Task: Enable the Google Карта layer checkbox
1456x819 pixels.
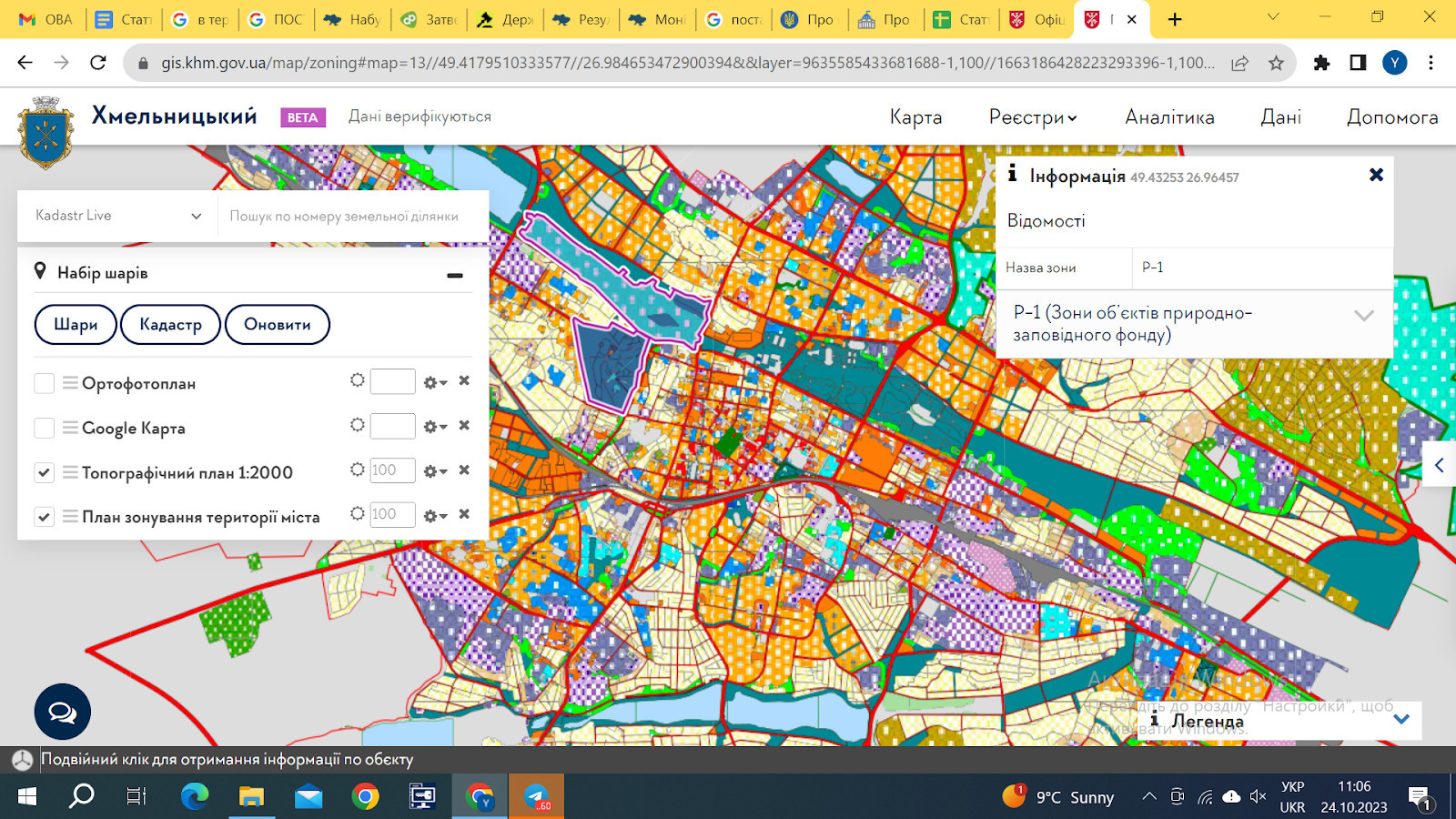Action: point(44,428)
